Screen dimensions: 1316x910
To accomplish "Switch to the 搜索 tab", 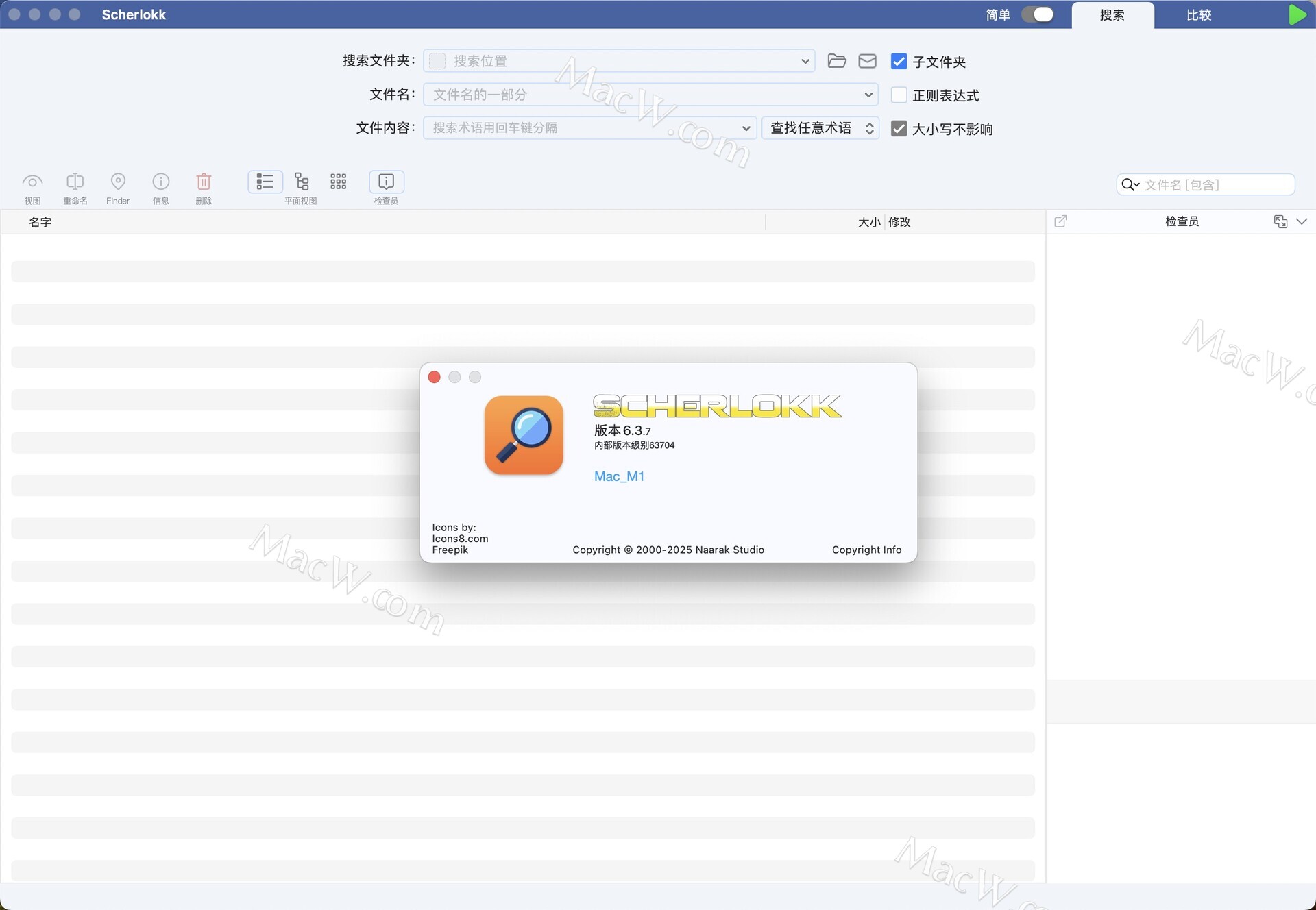I will tap(1112, 15).
